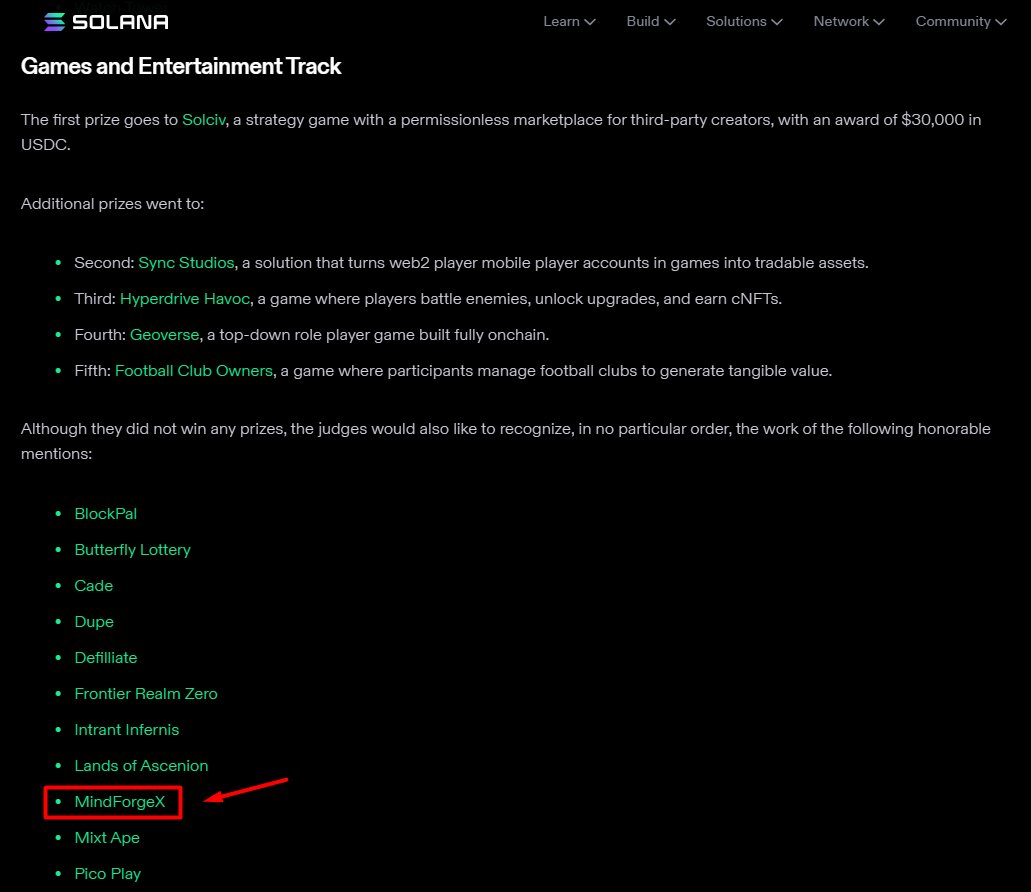Click the '$30,000' award amount text
Screen dimensions: 1031x892
coord(932,120)
